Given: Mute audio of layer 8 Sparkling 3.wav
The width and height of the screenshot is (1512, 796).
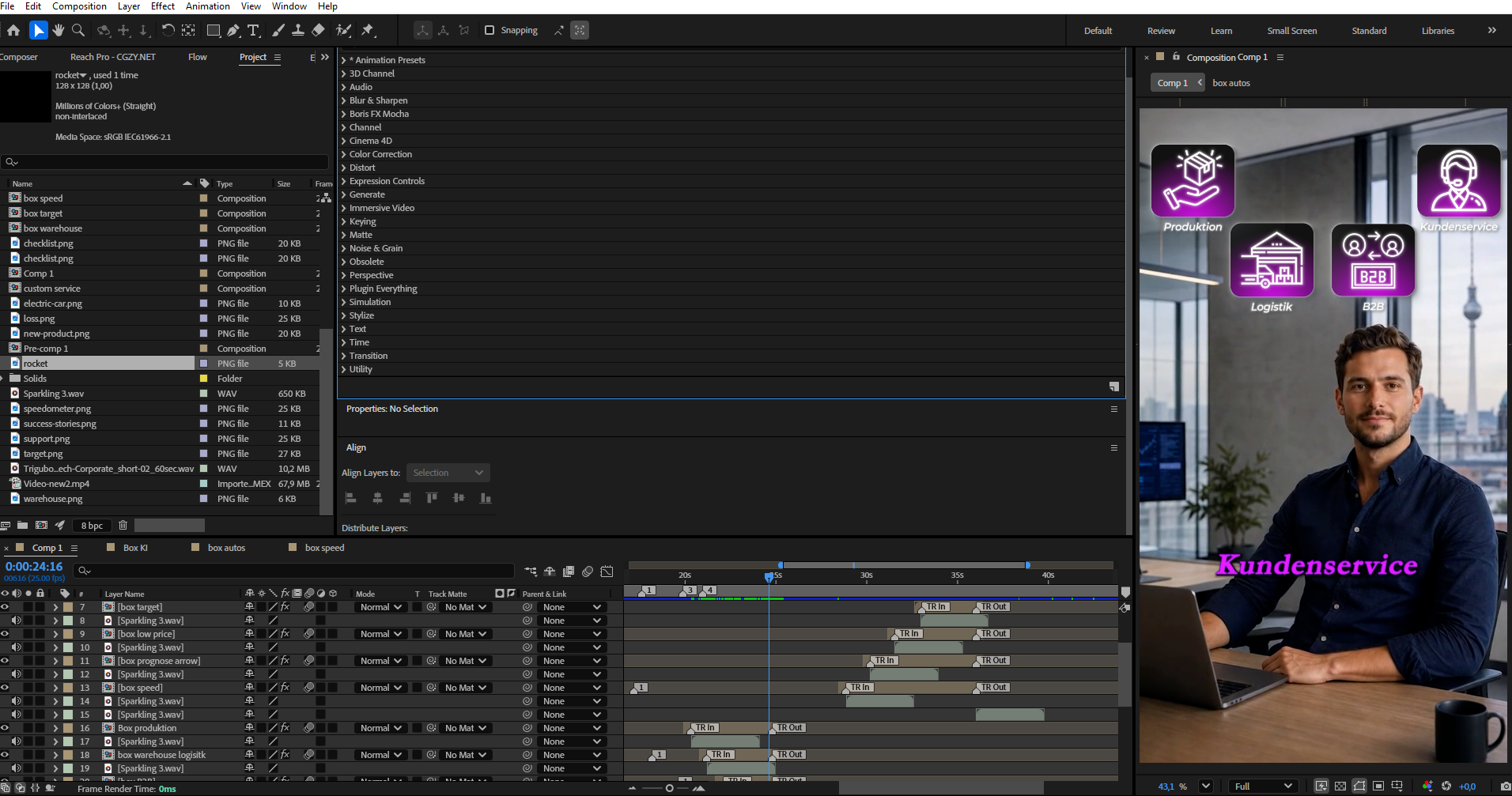Looking at the screenshot, I should [16, 621].
